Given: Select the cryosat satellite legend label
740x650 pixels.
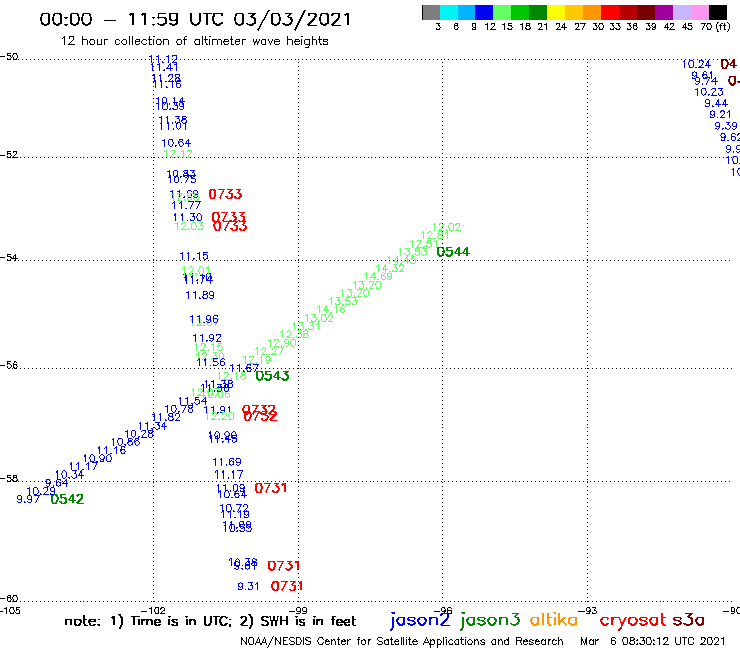Looking at the screenshot, I should pyautogui.click(x=633, y=620).
